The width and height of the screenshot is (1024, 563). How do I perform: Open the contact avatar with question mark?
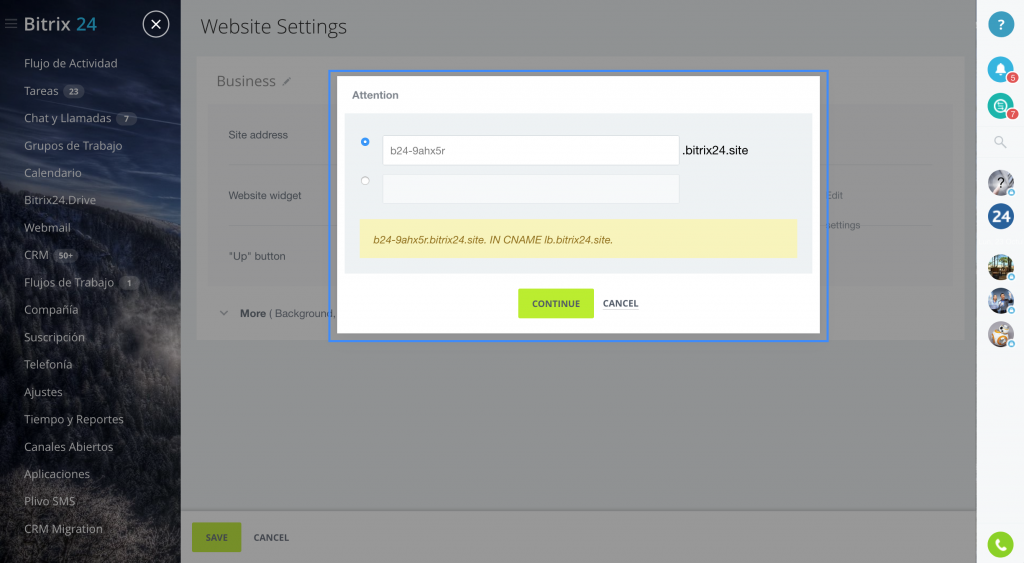point(1000,183)
